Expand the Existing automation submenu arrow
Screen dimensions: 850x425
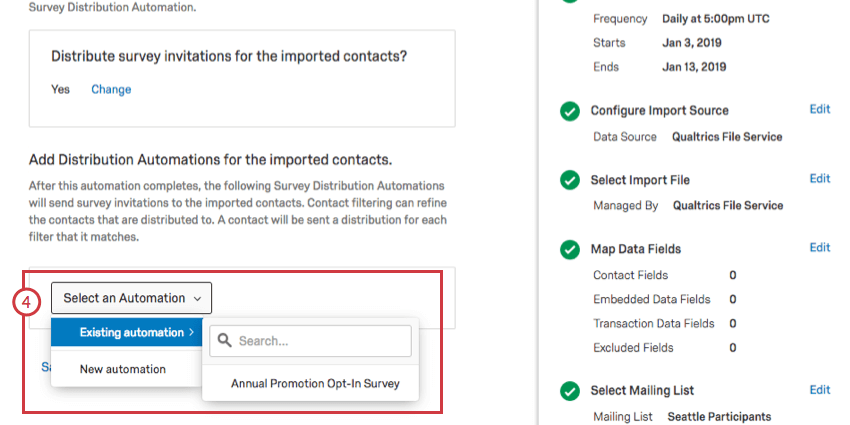(x=191, y=332)
